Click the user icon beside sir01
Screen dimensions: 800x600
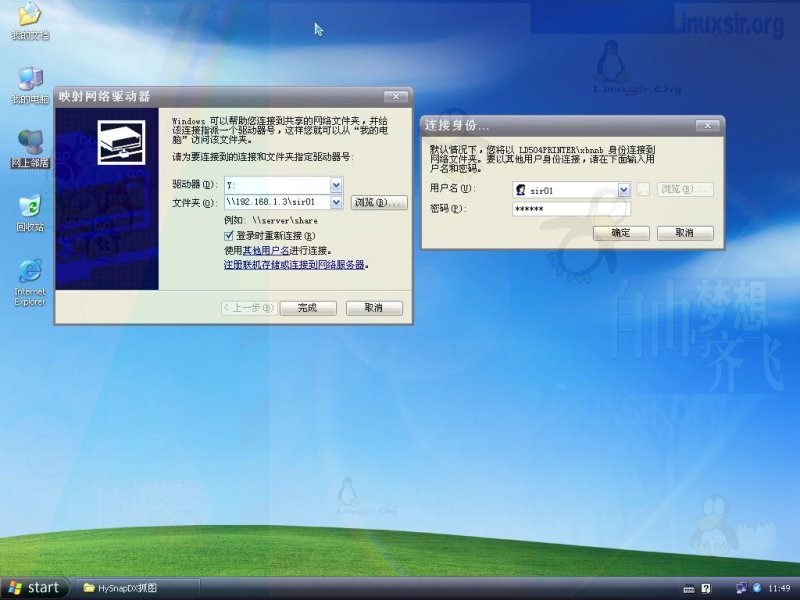(x=521, y=190)
